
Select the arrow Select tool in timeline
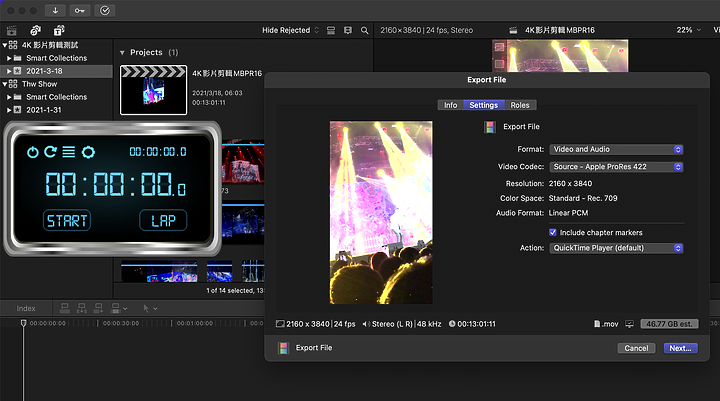[x=146, y=308]
